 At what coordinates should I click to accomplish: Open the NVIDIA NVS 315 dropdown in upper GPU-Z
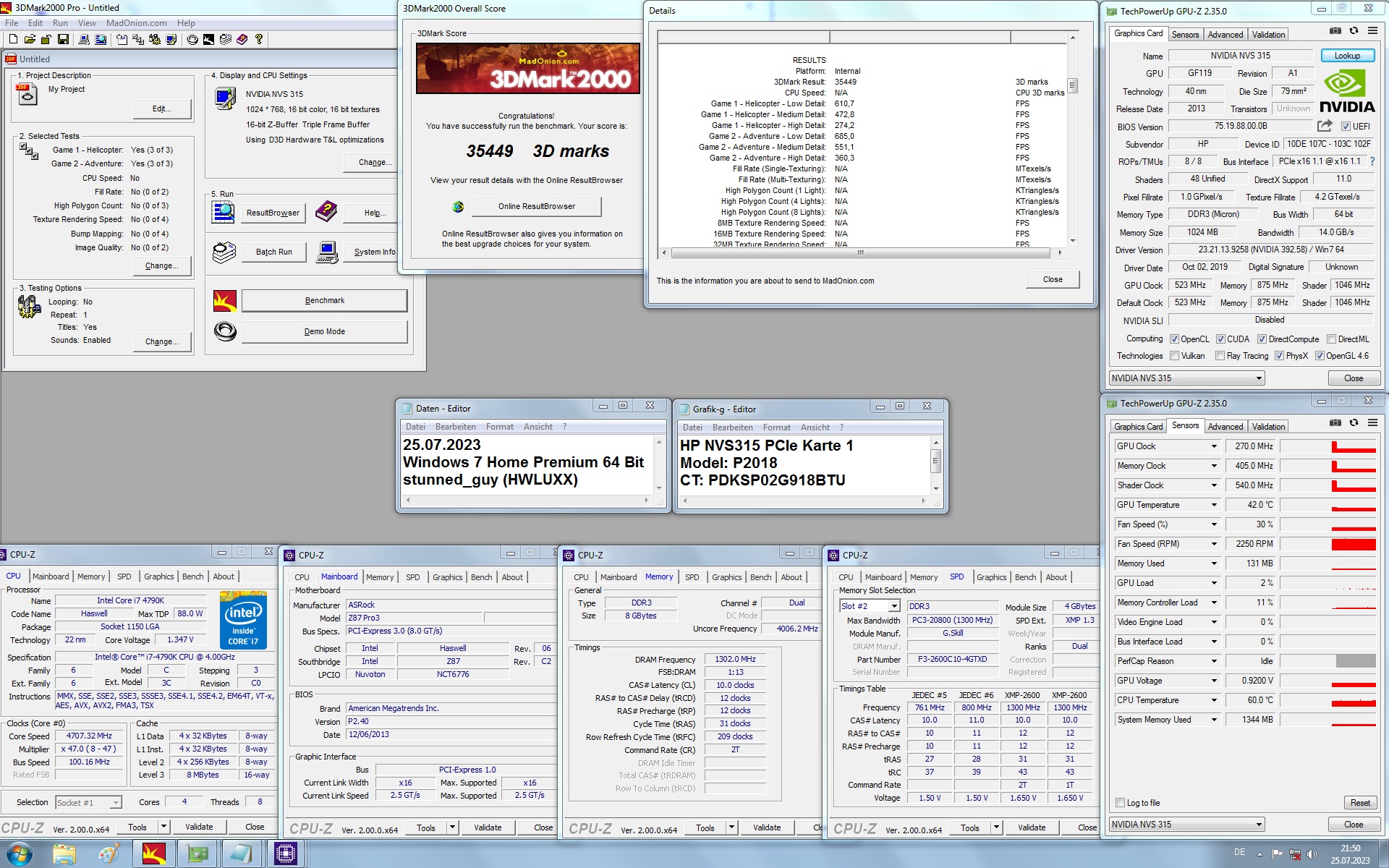[x=1186, y=378]
